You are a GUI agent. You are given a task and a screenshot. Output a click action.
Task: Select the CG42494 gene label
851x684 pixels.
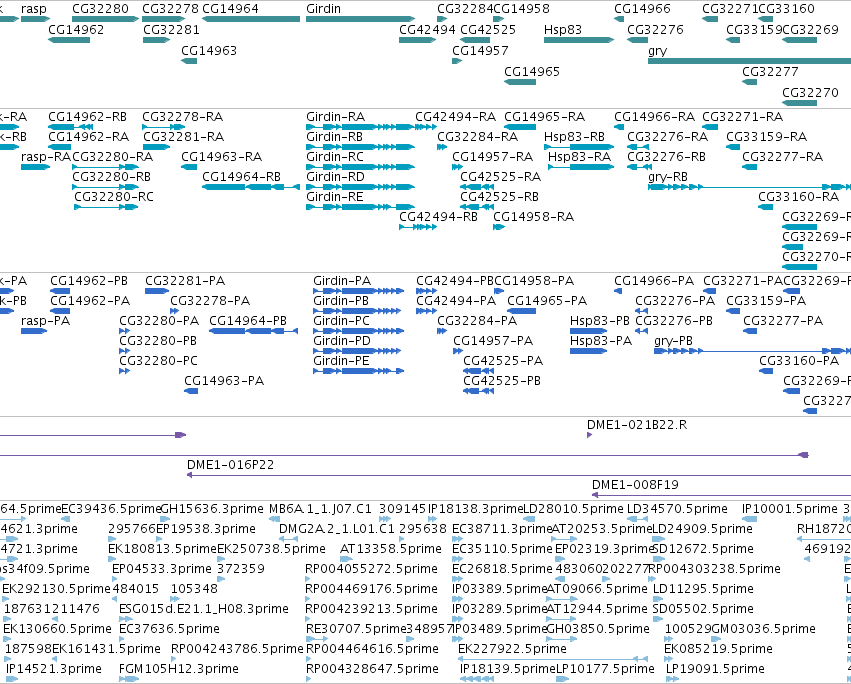427,30
